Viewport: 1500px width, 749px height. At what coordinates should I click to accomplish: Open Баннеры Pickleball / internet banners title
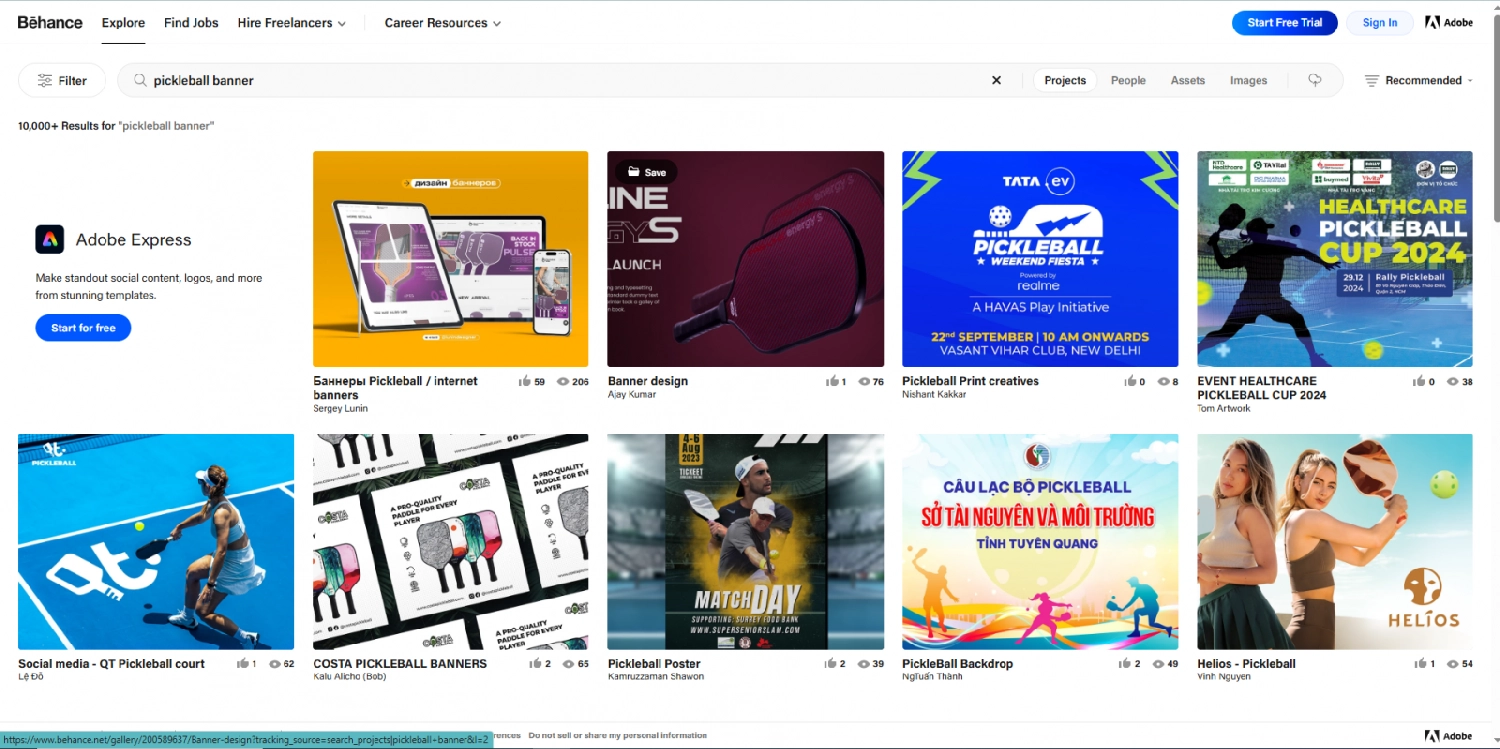395,388
